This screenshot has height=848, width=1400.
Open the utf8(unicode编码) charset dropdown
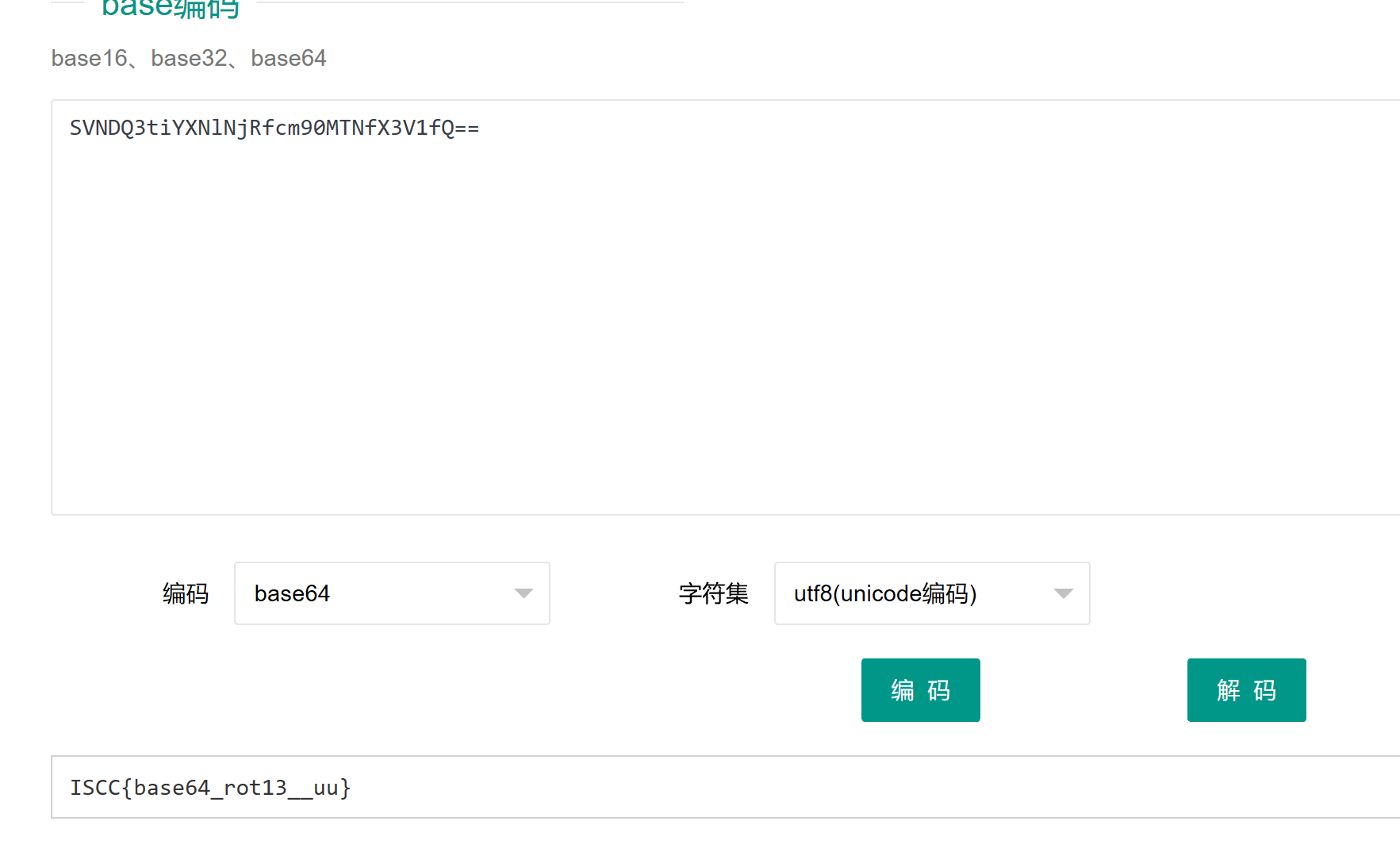pyautogui.click(x=931, y=593)
